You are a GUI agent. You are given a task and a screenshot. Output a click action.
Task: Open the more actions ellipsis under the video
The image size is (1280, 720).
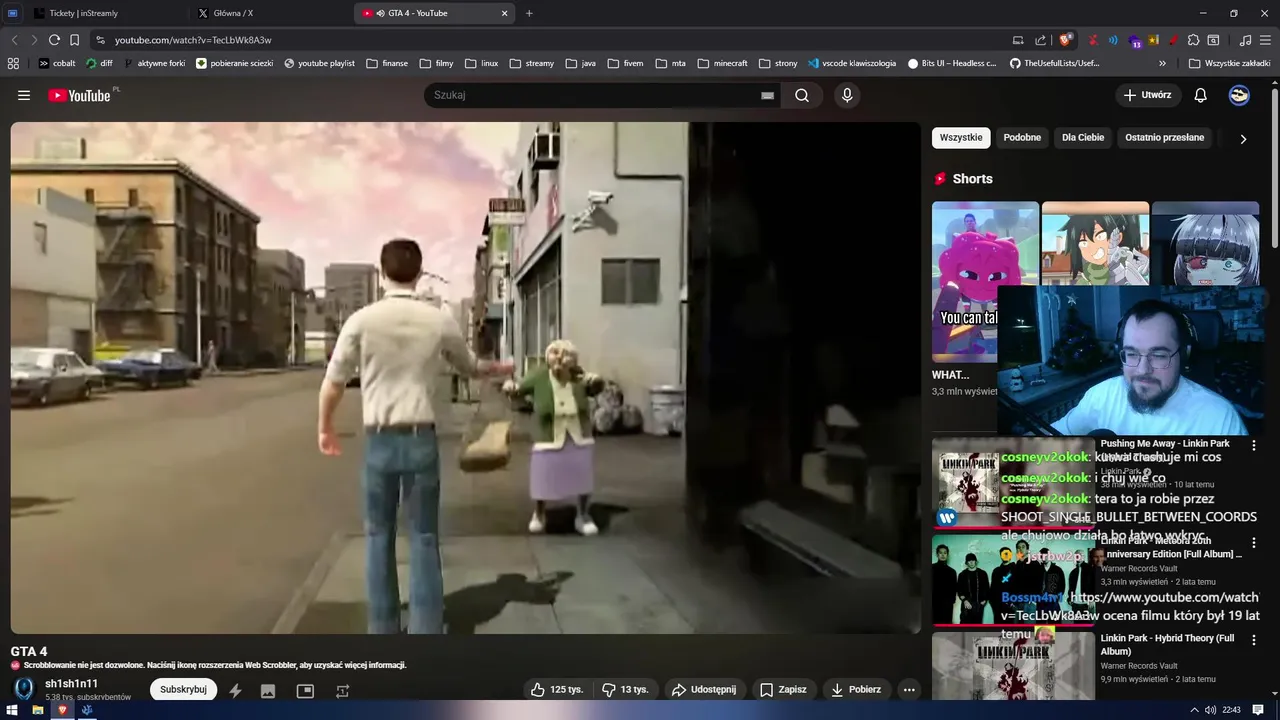[x=908, y=689]
